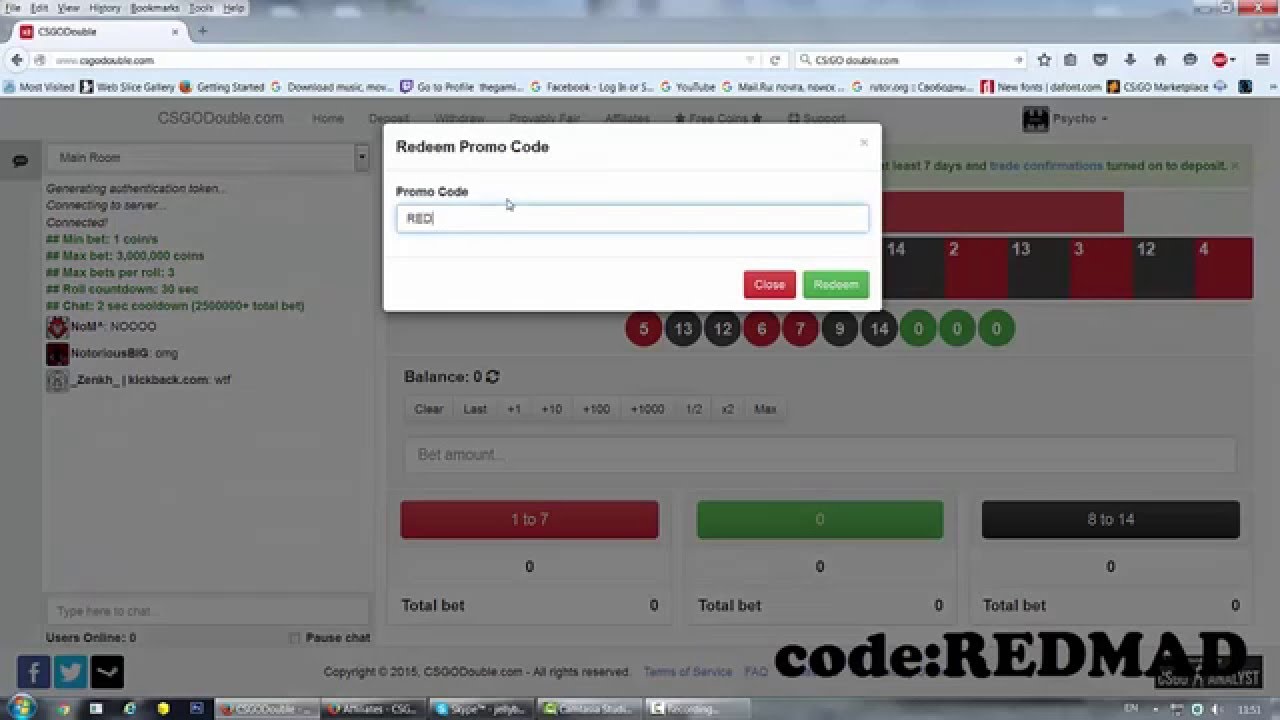Click the Bet amount field
Viewport: 1280px width, 720px height.
(820, 454)
